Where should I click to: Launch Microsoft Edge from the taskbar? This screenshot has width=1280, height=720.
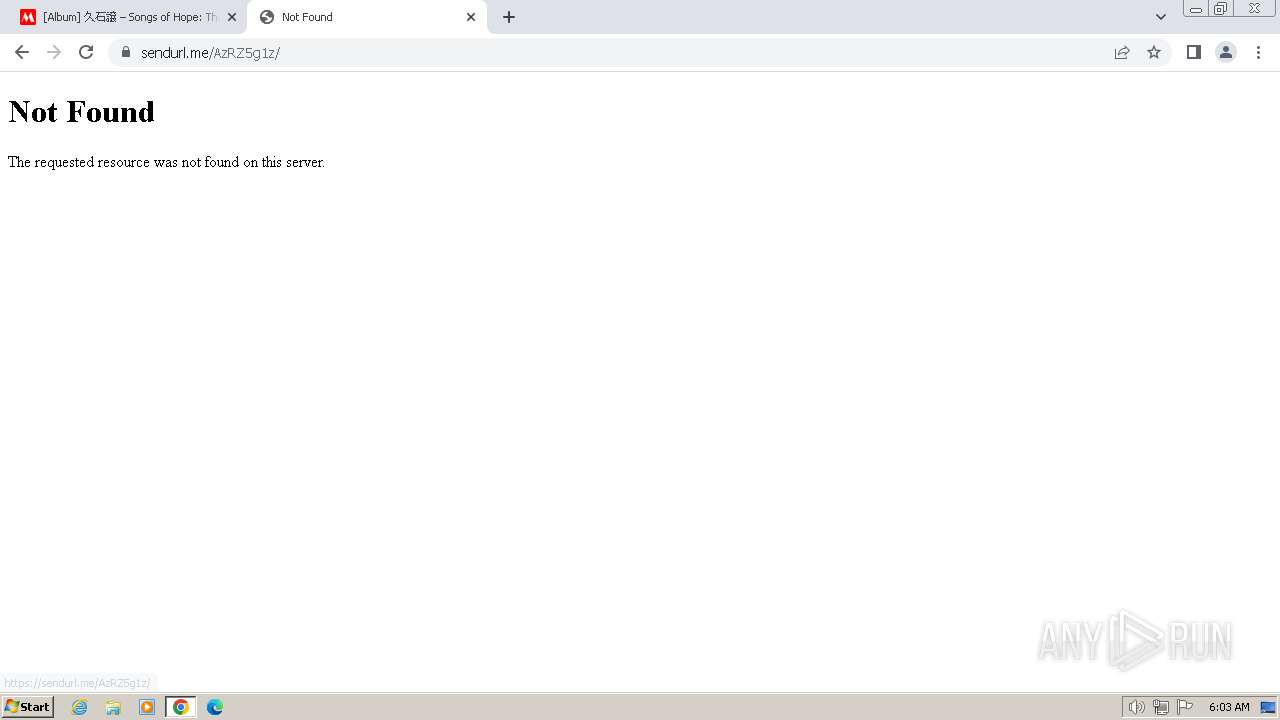215,707
